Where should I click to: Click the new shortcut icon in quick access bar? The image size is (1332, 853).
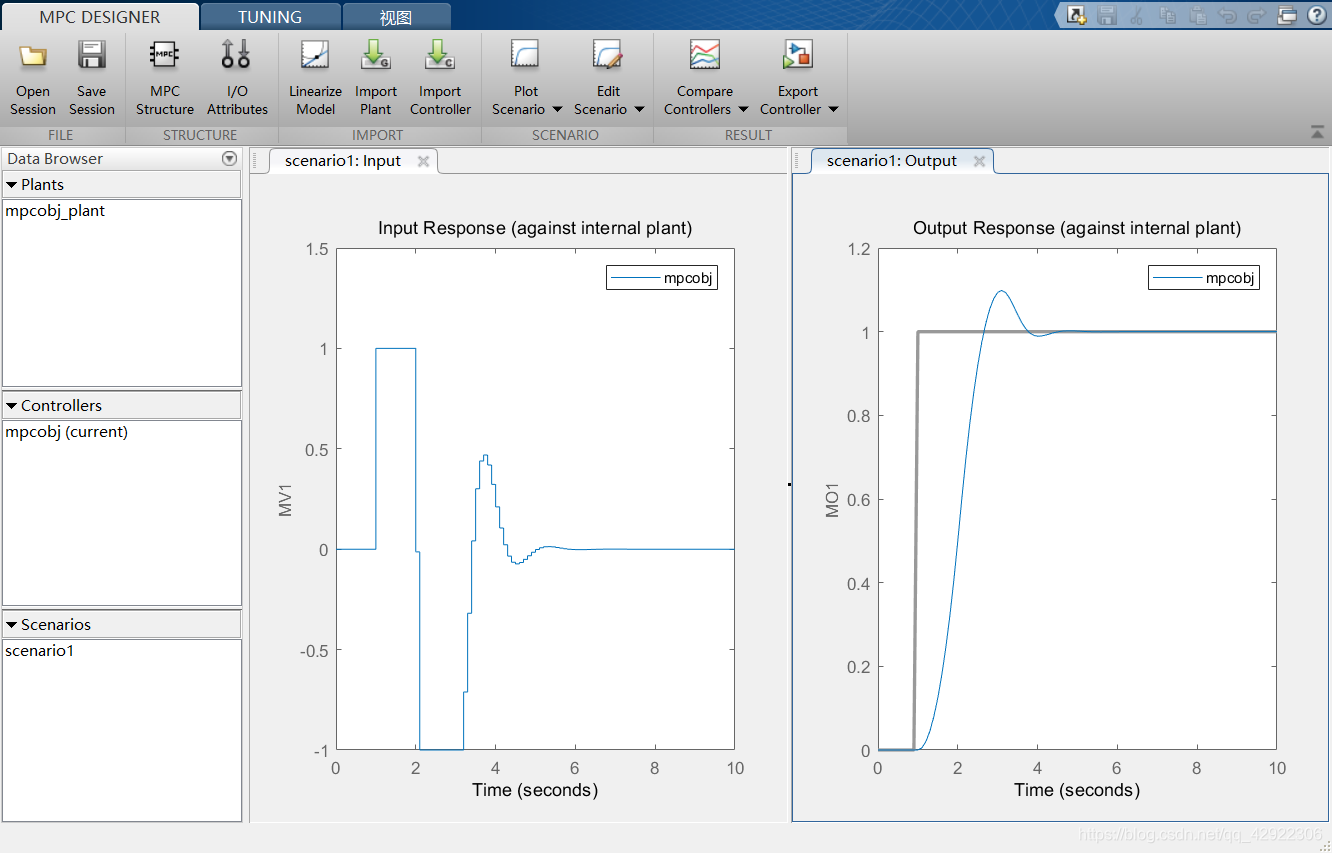point(1076,15)
